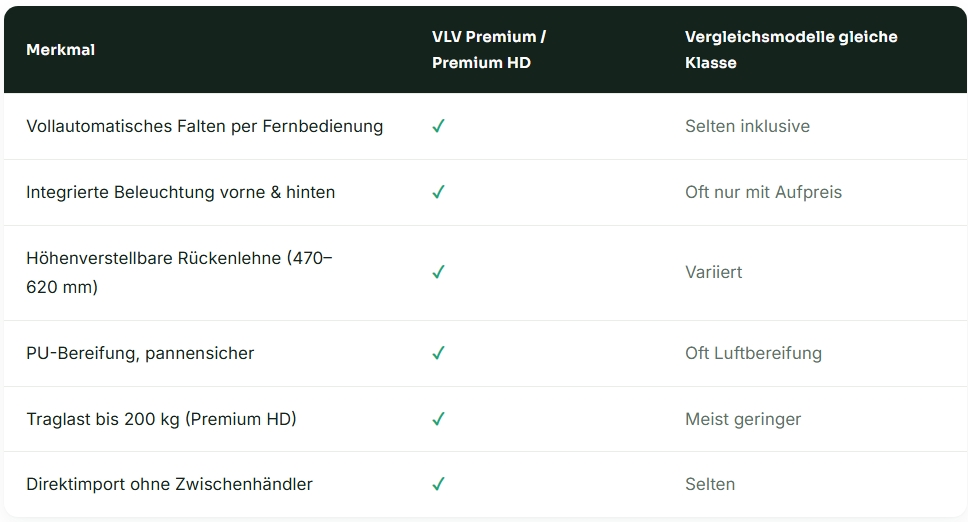Click the Selten inklusive cell
968x522 pixels.
[747, 126]
